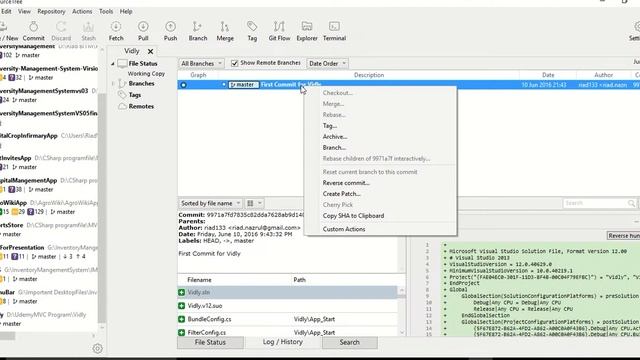Open Sorted by file name dropdown
Screen dimensions: 640x360
[210, 203]
